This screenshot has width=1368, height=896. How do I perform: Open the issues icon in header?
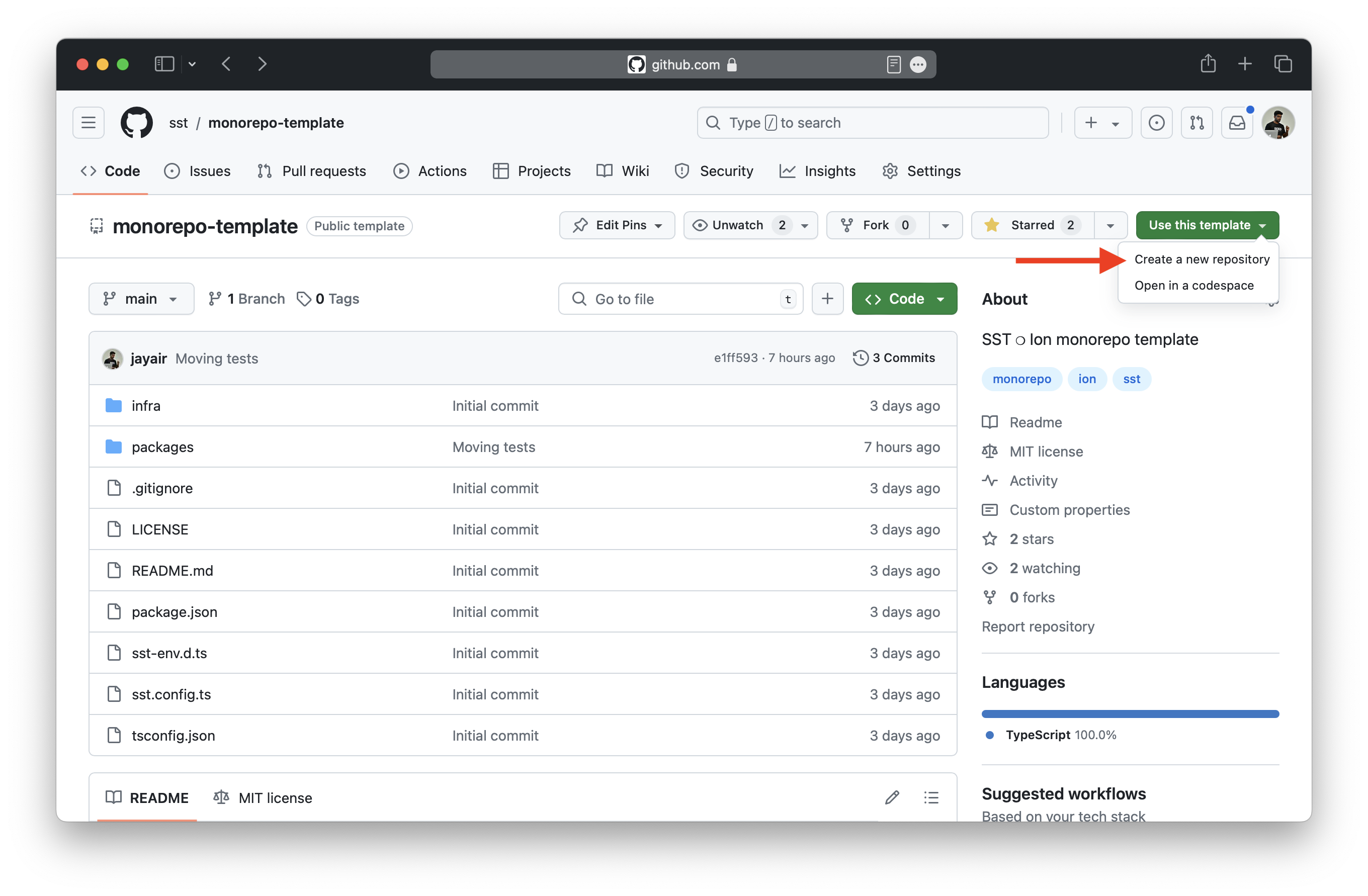pos(1156,122)
